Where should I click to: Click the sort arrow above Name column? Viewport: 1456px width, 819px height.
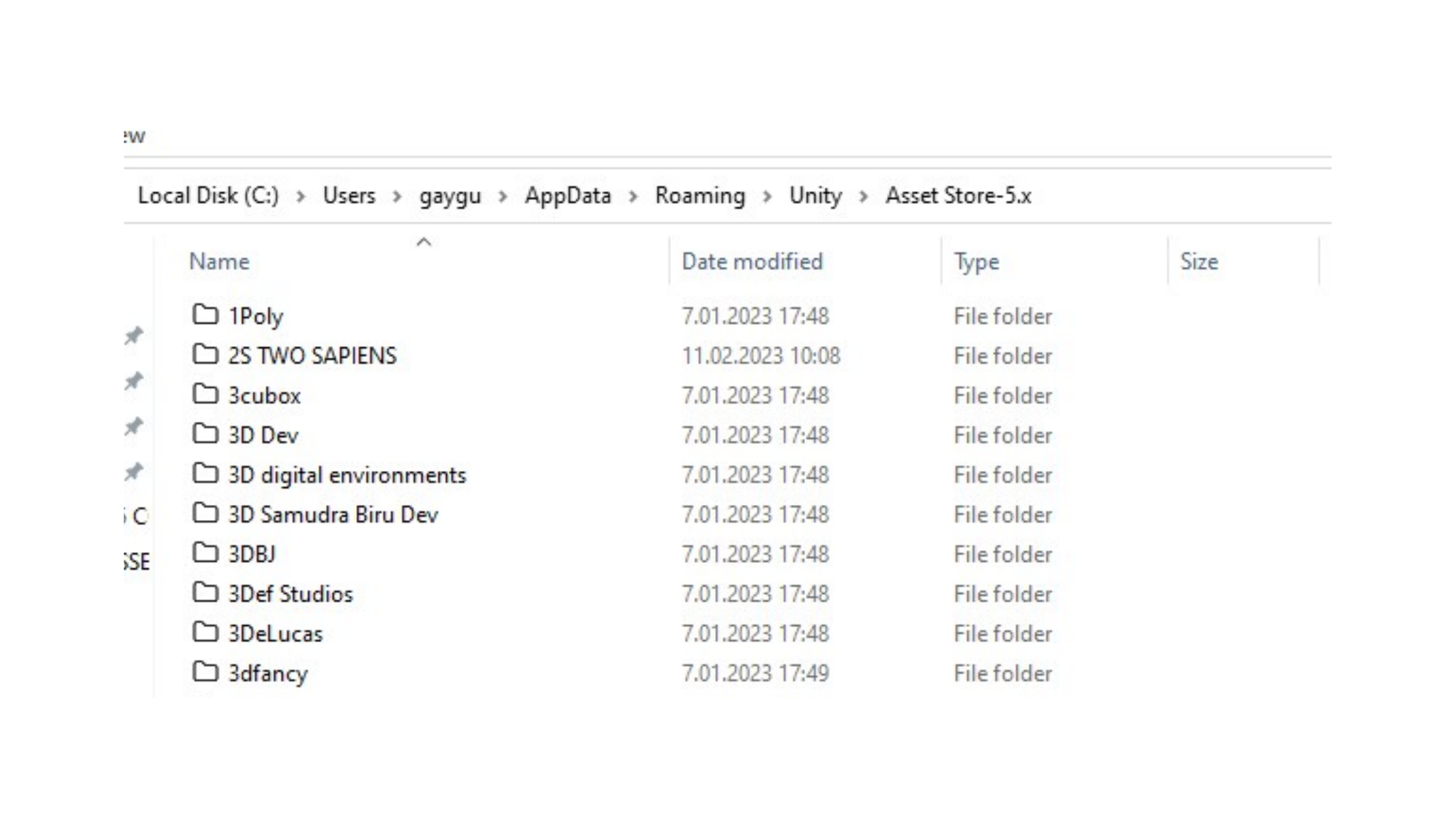click(424, 242)
